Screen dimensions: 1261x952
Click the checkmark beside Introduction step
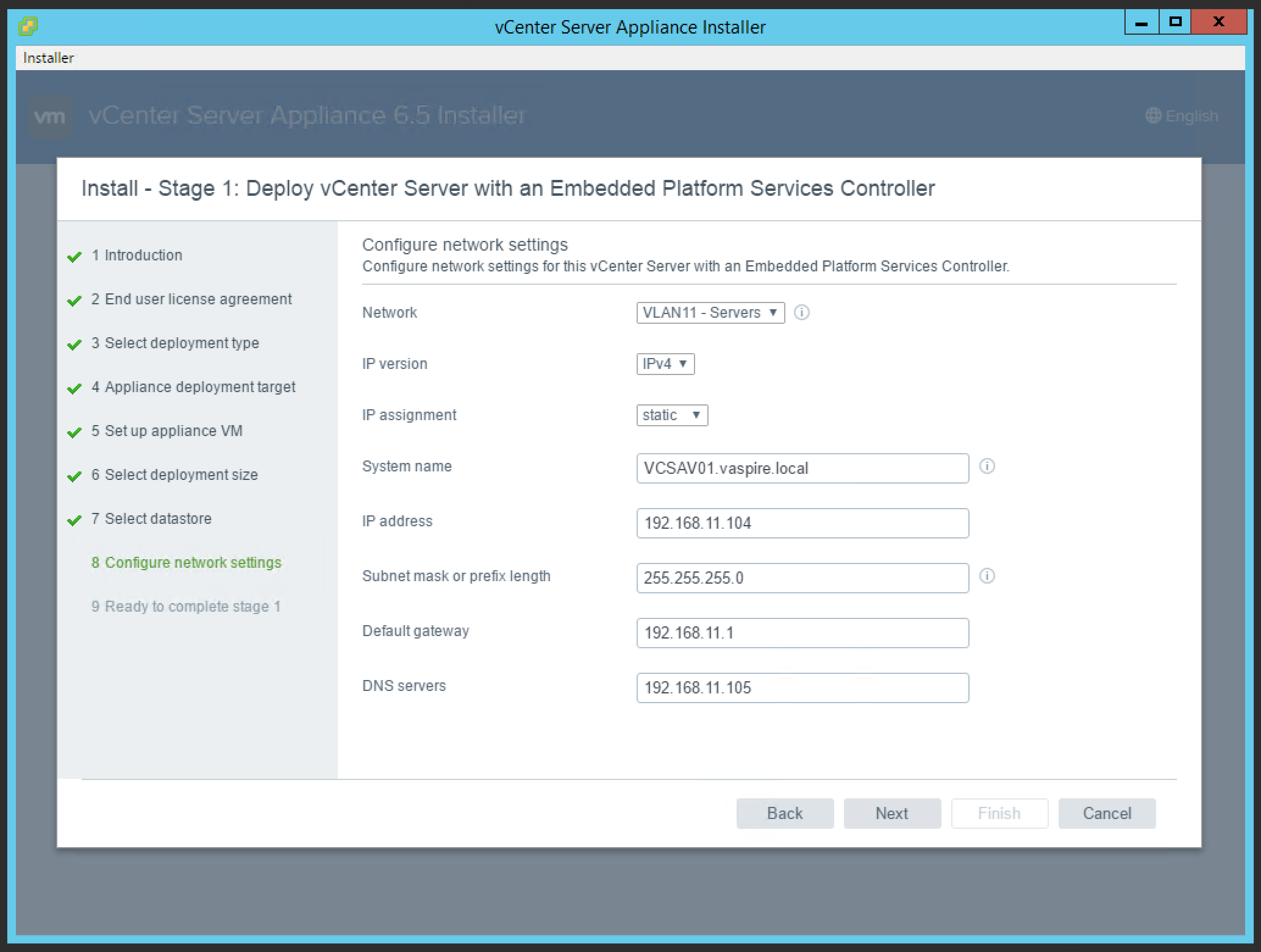[74, 257]
